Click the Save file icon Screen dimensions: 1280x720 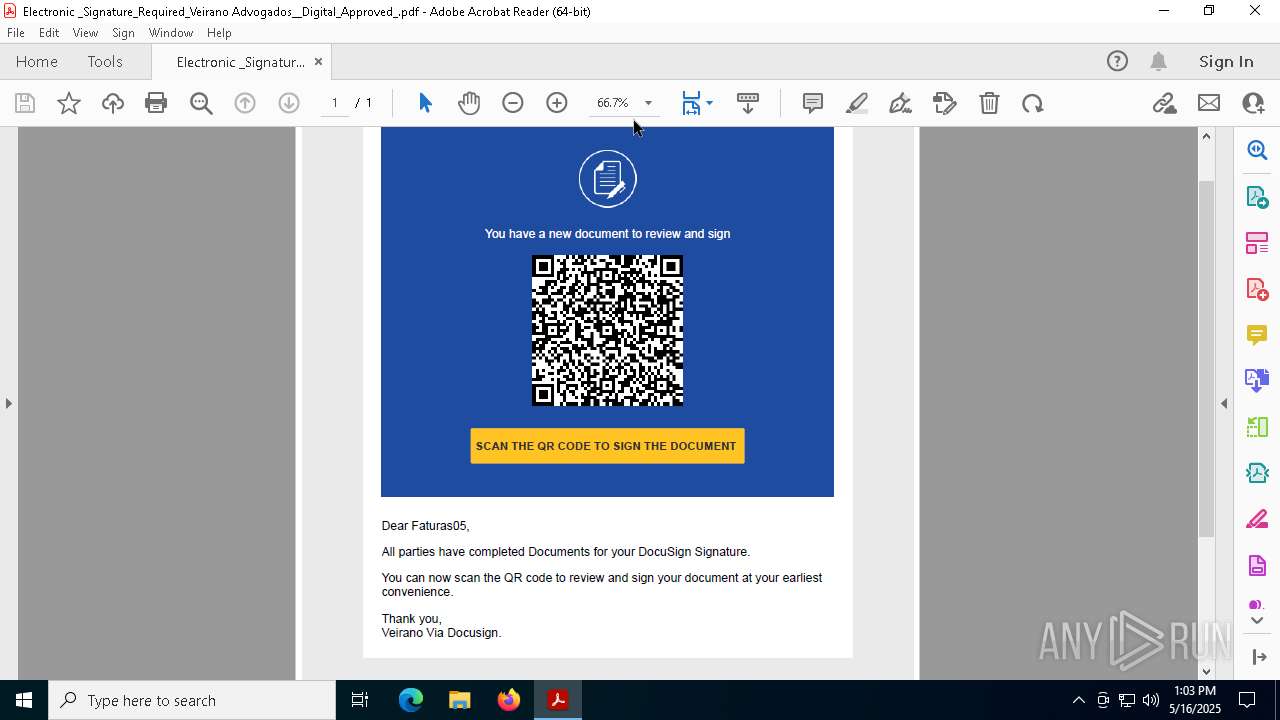25,103
